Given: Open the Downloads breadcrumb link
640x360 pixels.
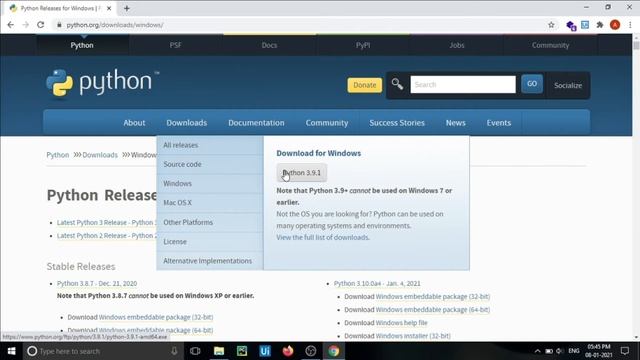Looking at the screenshot, I should coord(100,155).
